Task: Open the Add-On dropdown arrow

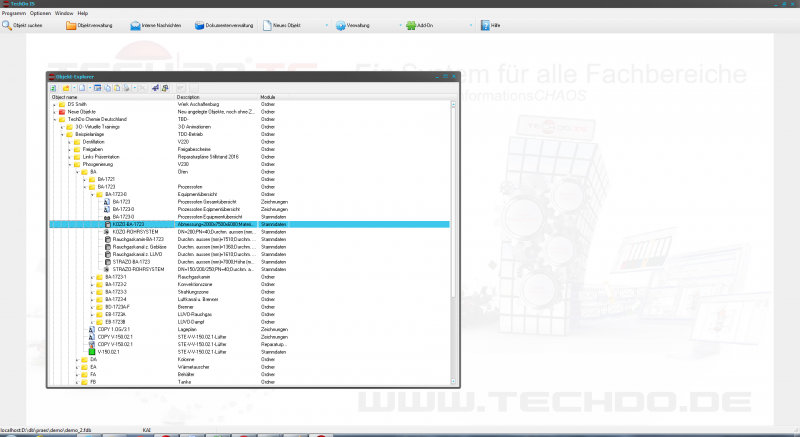Action: (470, 25)
